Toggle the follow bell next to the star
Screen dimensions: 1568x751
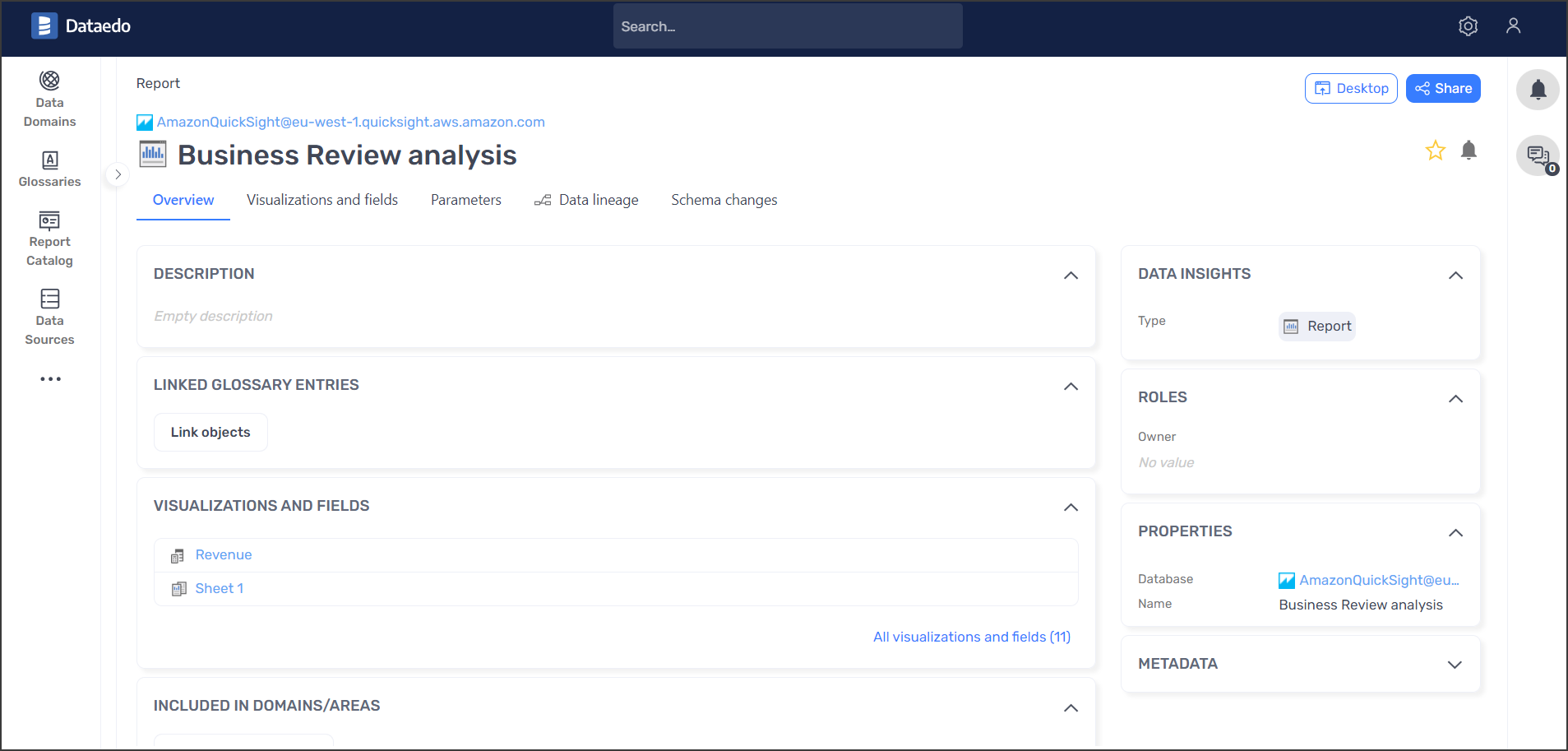click(x=1469, y=151)
